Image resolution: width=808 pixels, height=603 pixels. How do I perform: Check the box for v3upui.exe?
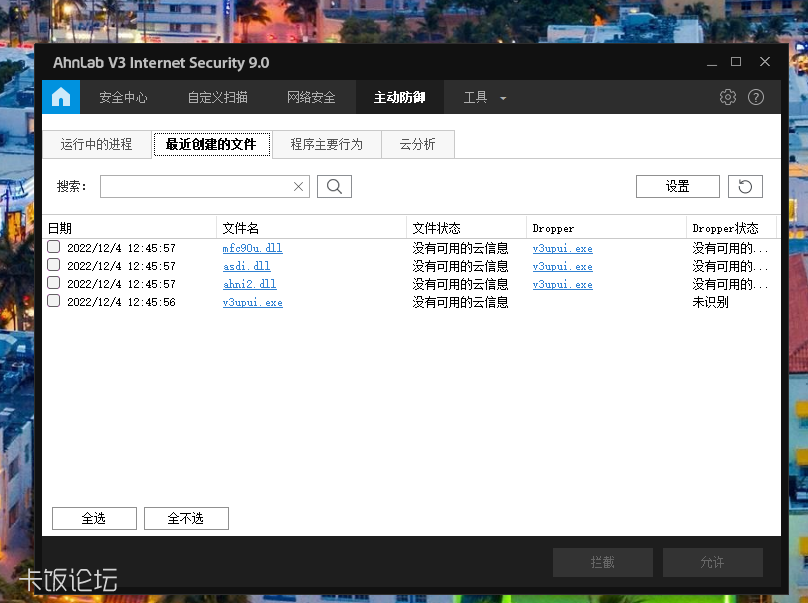(x=54, y=301)
